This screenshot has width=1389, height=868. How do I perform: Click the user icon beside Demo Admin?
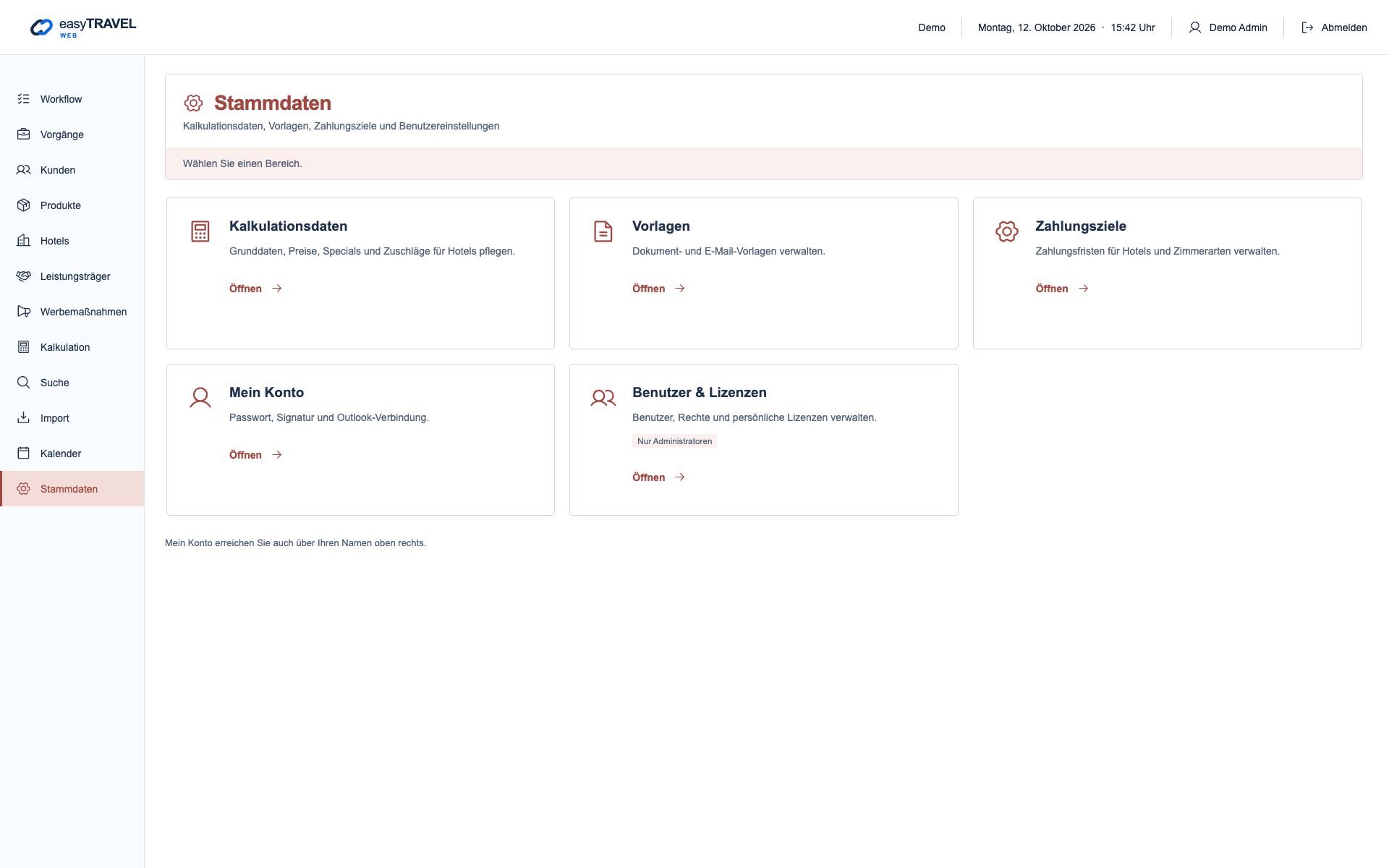(1195, 27)
